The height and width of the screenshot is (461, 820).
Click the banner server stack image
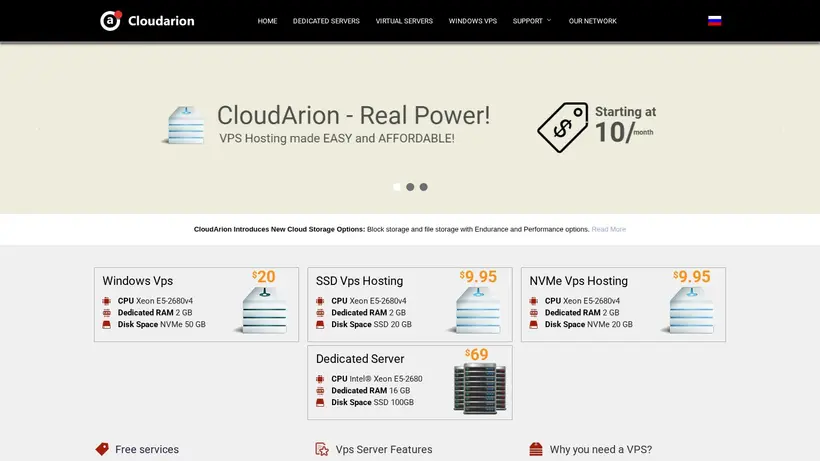(x=184, y=125)
